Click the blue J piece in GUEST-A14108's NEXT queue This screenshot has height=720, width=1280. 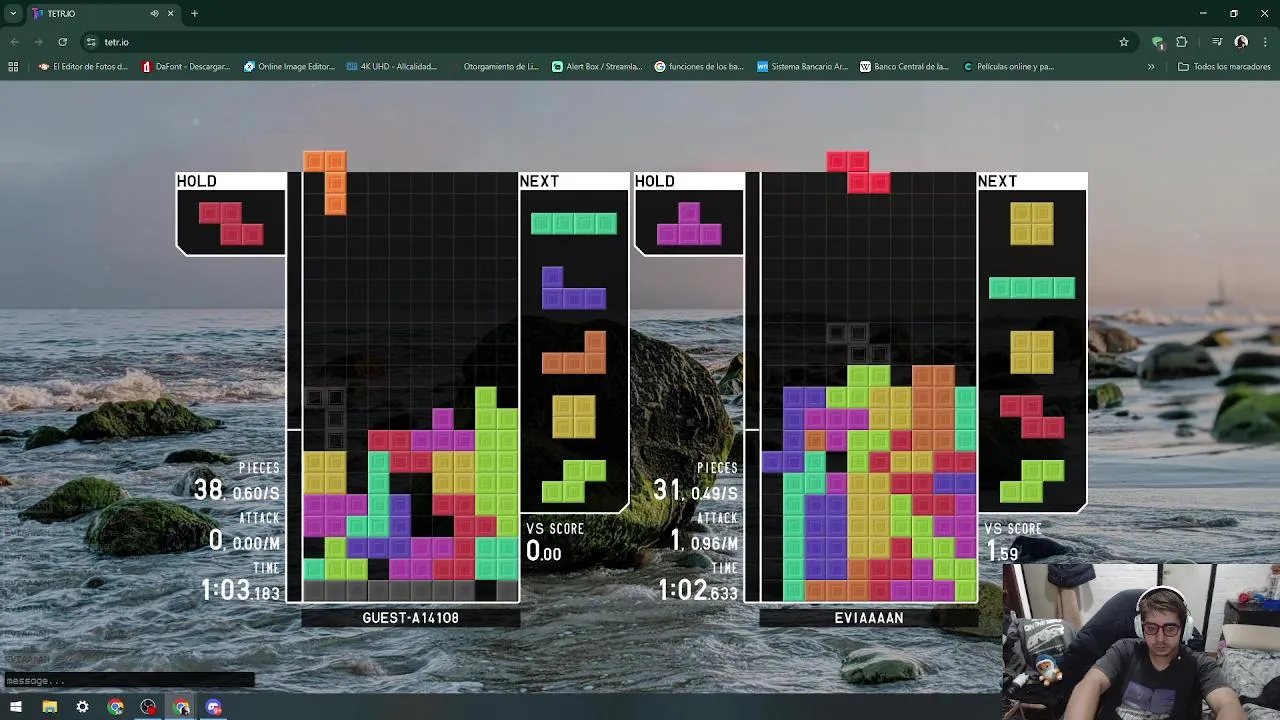pyautogui.click(x=574, y=288)
